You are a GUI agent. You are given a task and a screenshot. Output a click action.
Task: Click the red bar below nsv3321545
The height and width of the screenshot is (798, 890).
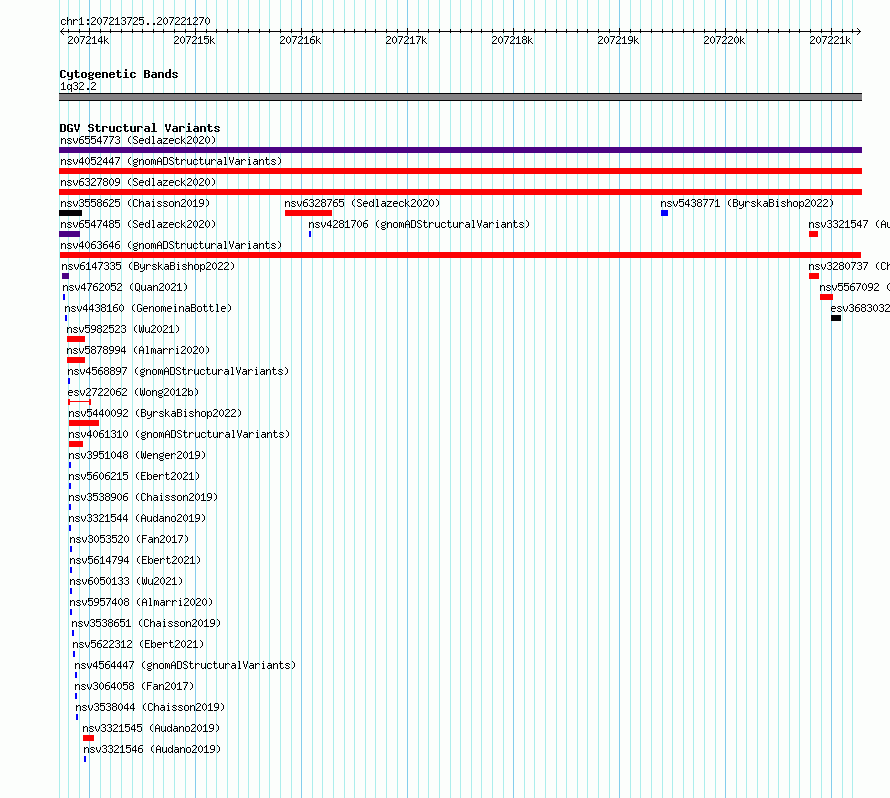click(88, 738)
